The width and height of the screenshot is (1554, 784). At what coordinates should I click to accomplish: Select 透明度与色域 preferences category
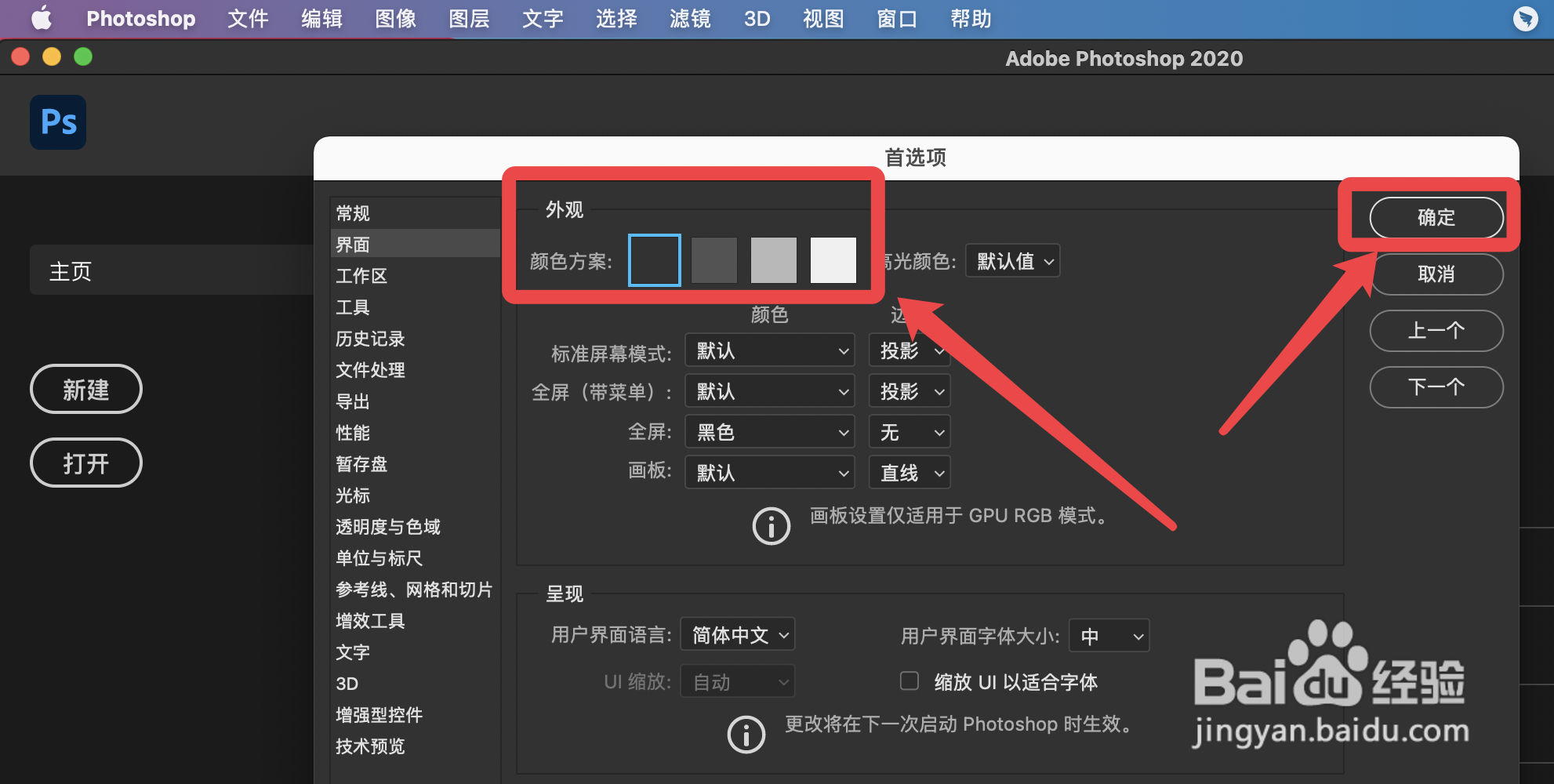point(416,526)
